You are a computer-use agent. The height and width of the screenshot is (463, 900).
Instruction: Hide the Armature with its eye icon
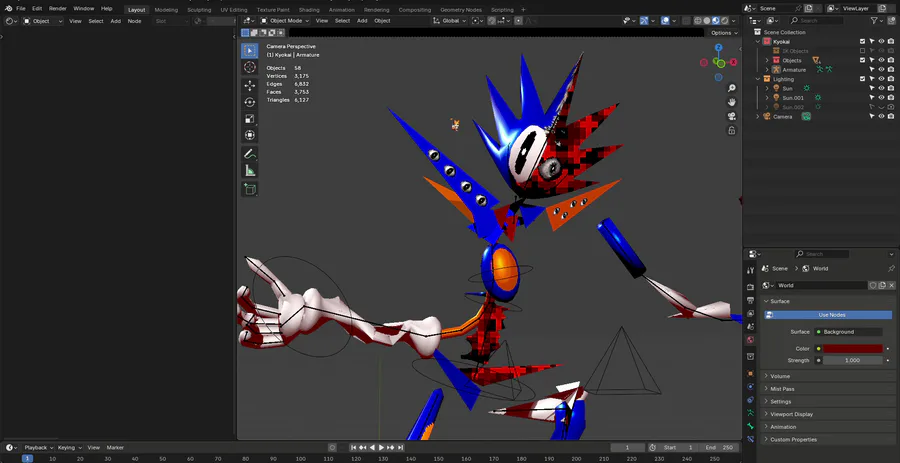click(x=881, y=70)
